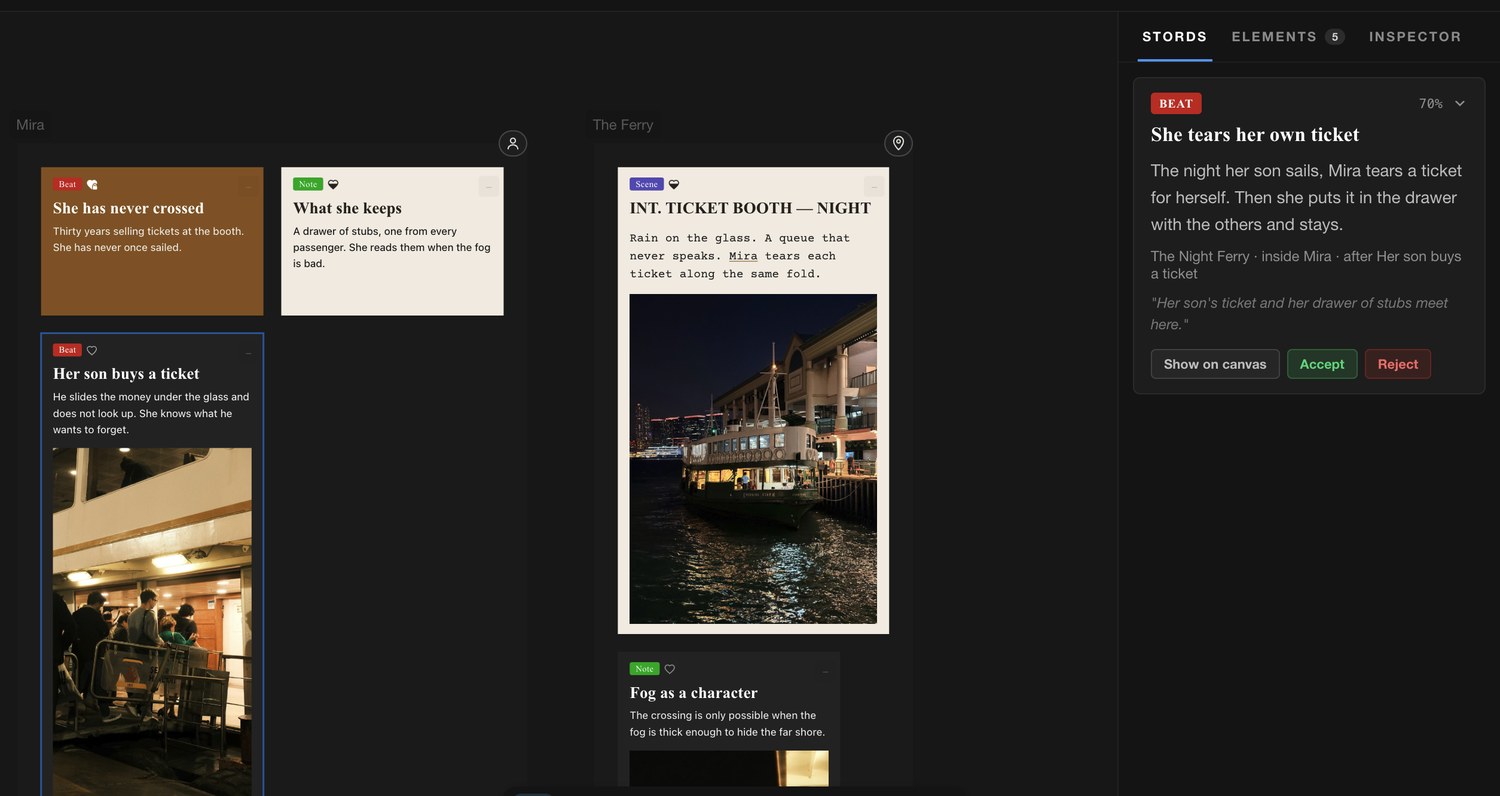Click the Scene tag on the ticket booth card

click(x=647, y=184)
